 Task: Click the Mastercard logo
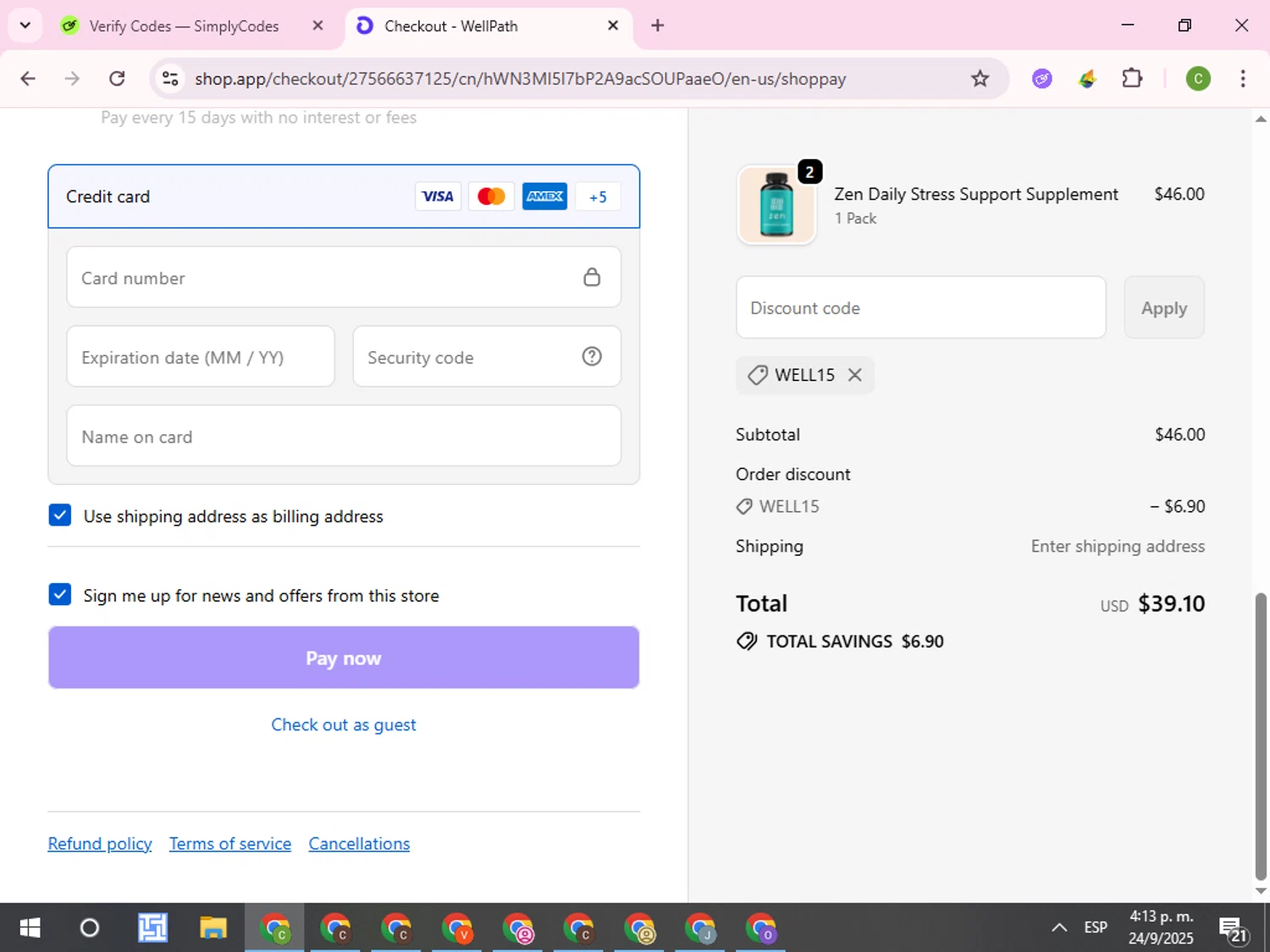491,196
